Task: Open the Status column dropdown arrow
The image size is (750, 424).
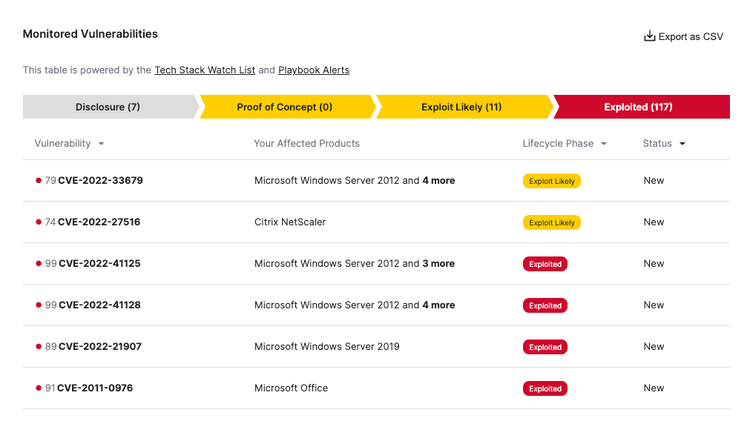Action: click(x=683, y=144)
